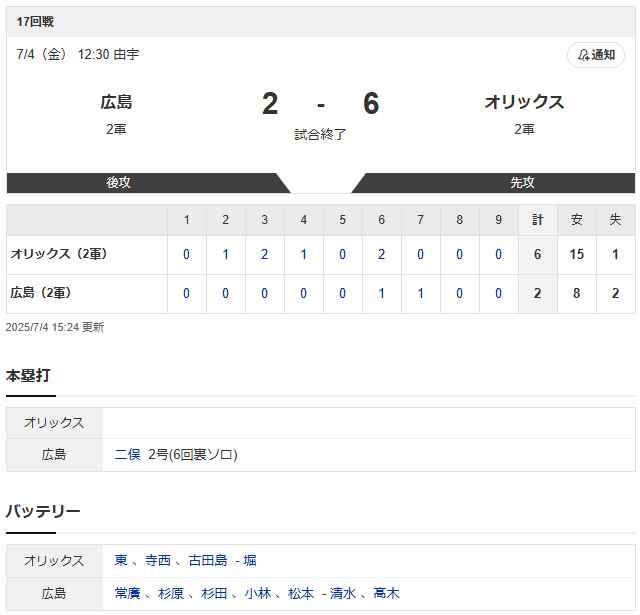The width and height of the screenshot is (640, 615).
Task: Click the 広島 team name in header
Action: (x=116, y=102)
